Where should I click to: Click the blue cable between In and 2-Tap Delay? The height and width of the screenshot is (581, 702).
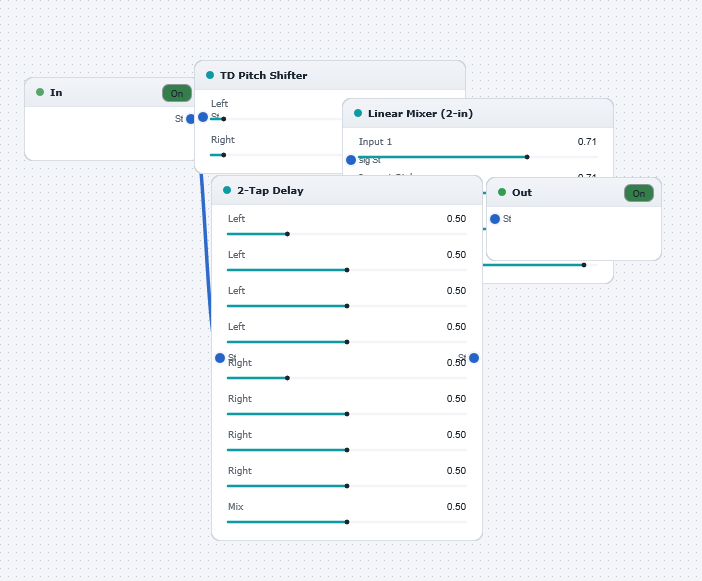206,251
